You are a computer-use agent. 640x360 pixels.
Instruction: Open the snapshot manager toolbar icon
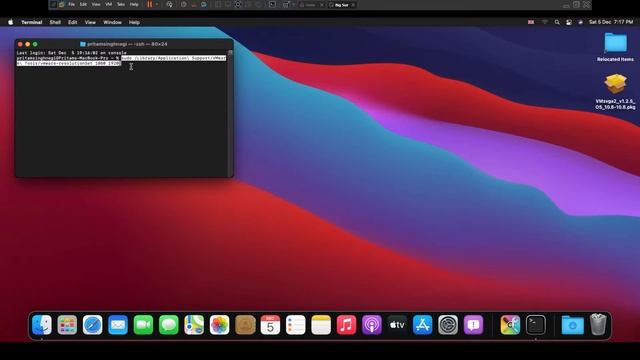coord(204,4)
